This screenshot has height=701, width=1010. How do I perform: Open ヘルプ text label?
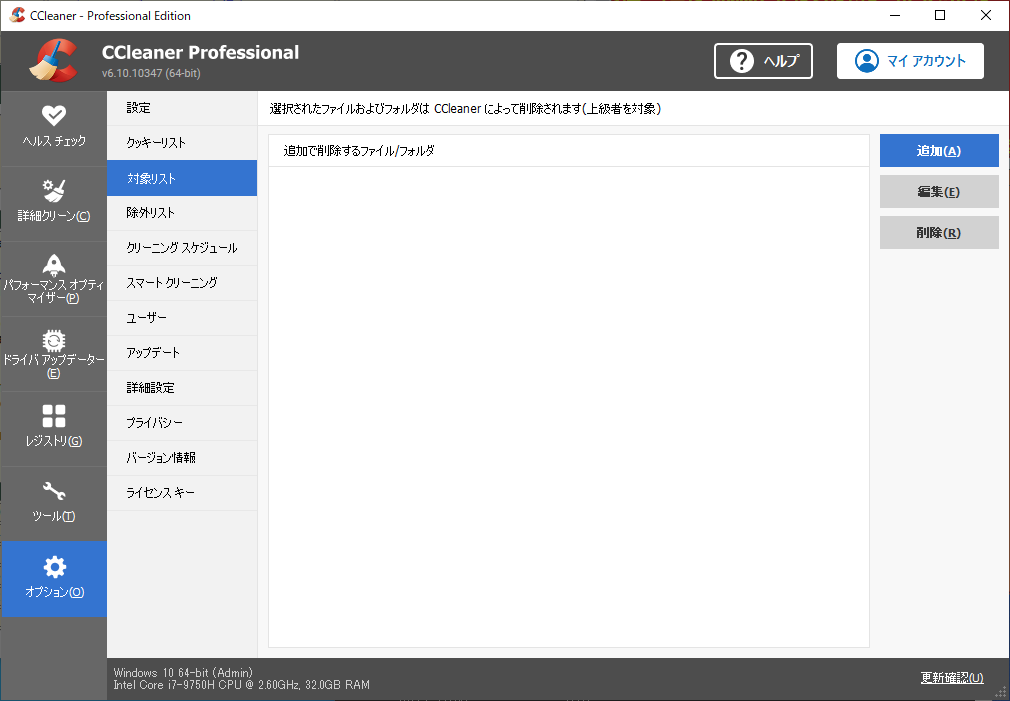click(x=781, y=61)
